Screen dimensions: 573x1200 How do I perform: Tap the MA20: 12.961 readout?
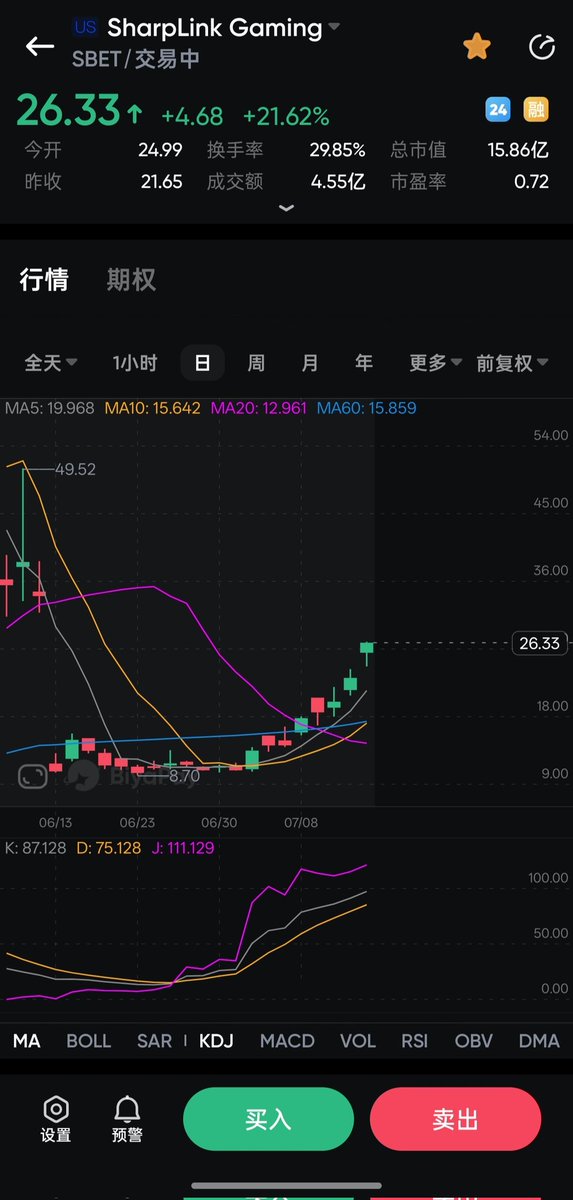click(x=260, y=408)
